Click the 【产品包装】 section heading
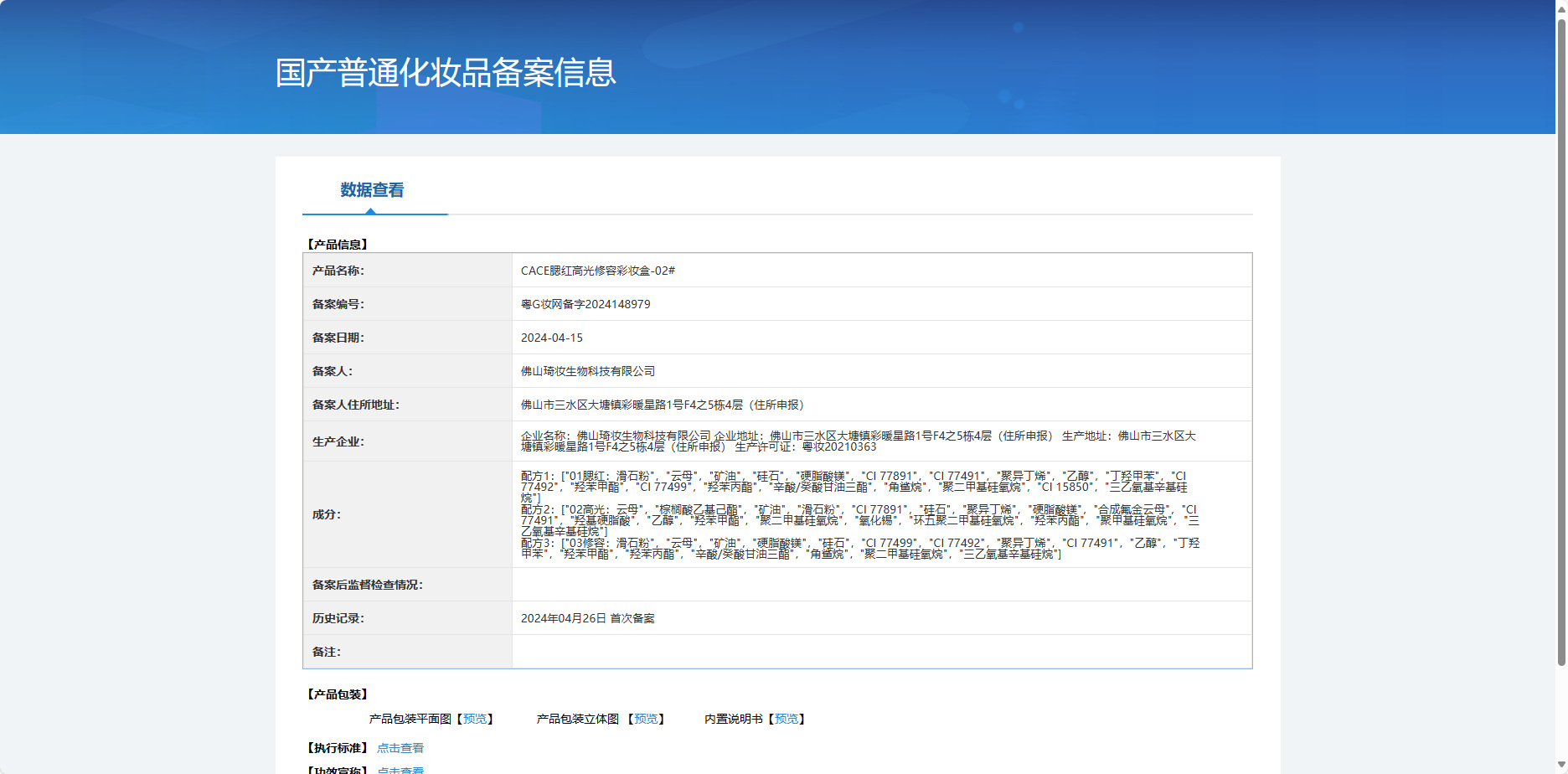 click(338, 694)
